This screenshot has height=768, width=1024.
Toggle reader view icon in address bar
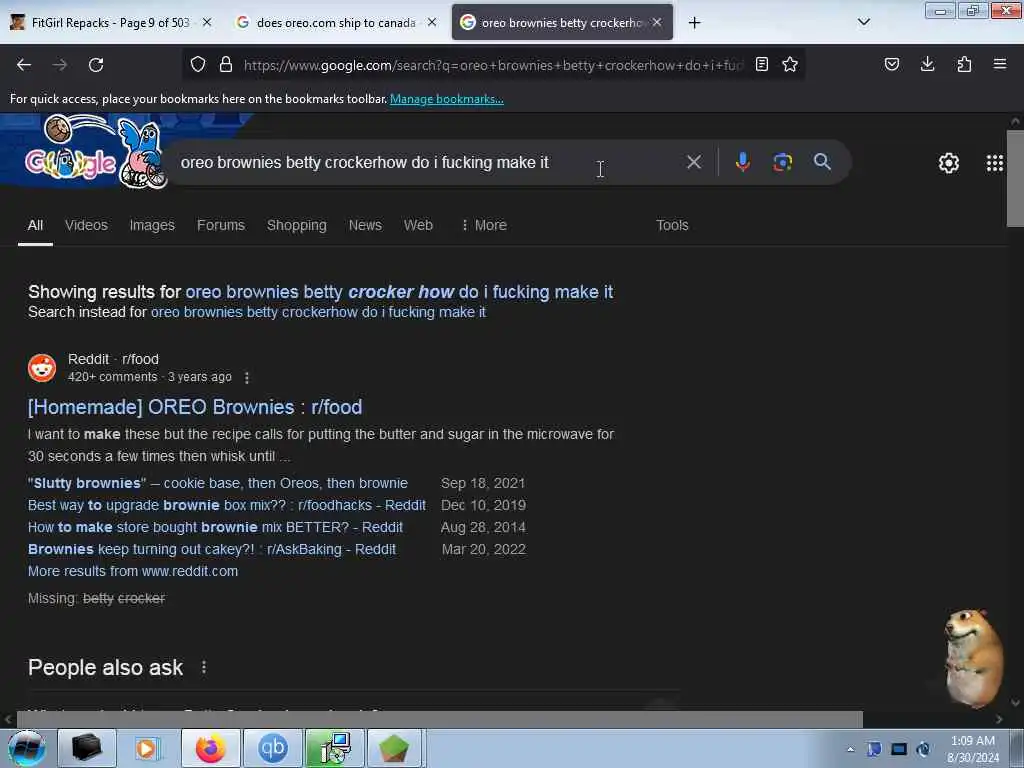(761, 64)
